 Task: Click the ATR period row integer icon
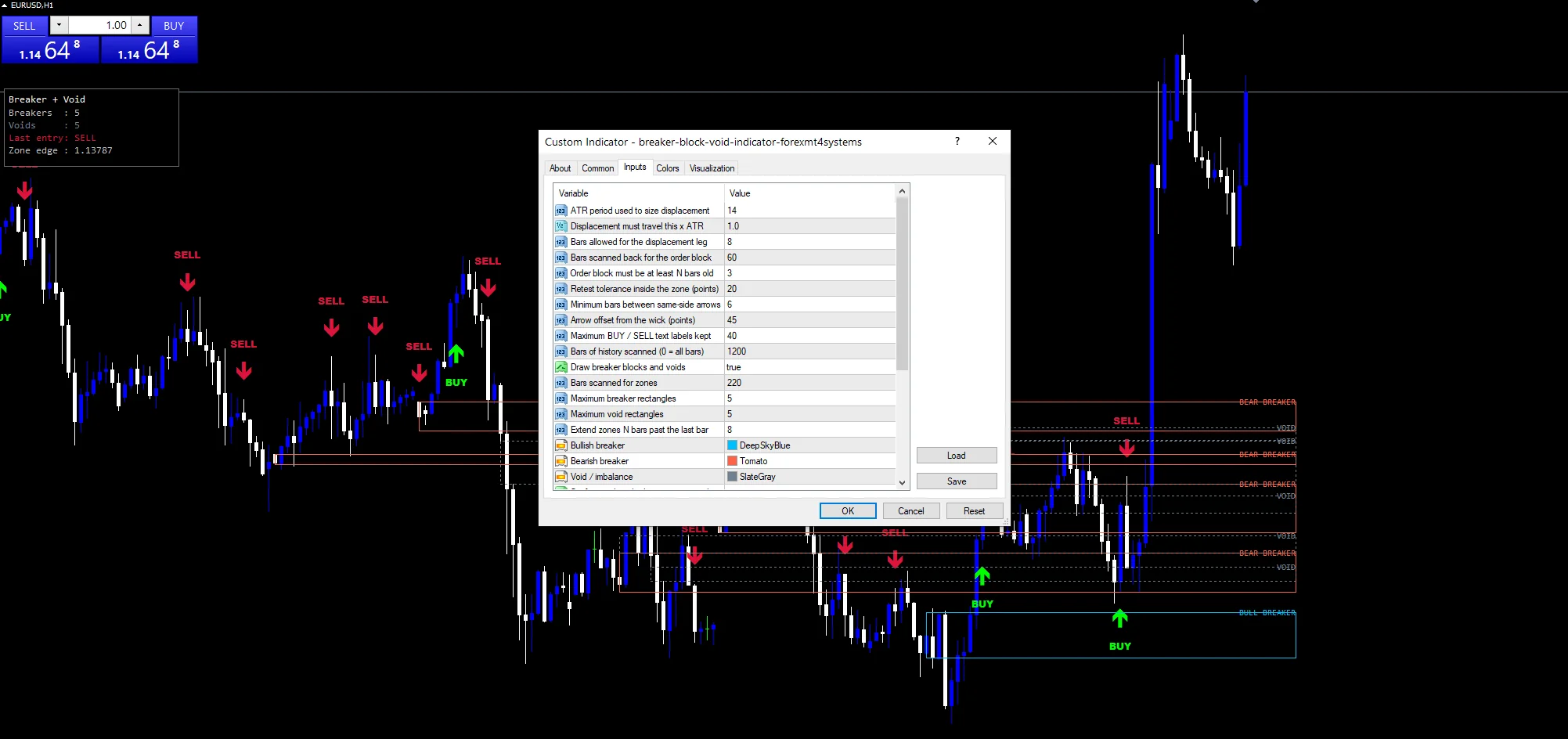click(561, 211)
